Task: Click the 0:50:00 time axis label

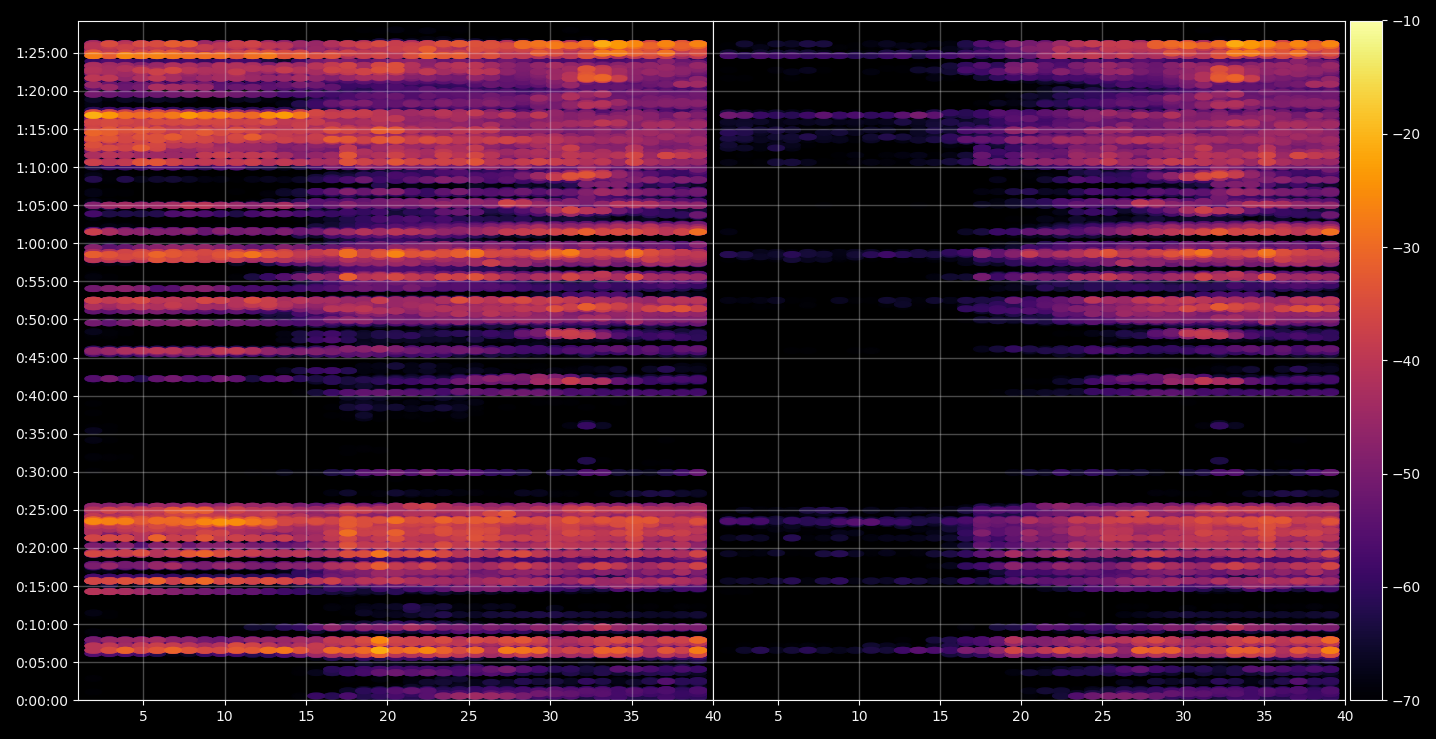Action: tap(42, 319)
